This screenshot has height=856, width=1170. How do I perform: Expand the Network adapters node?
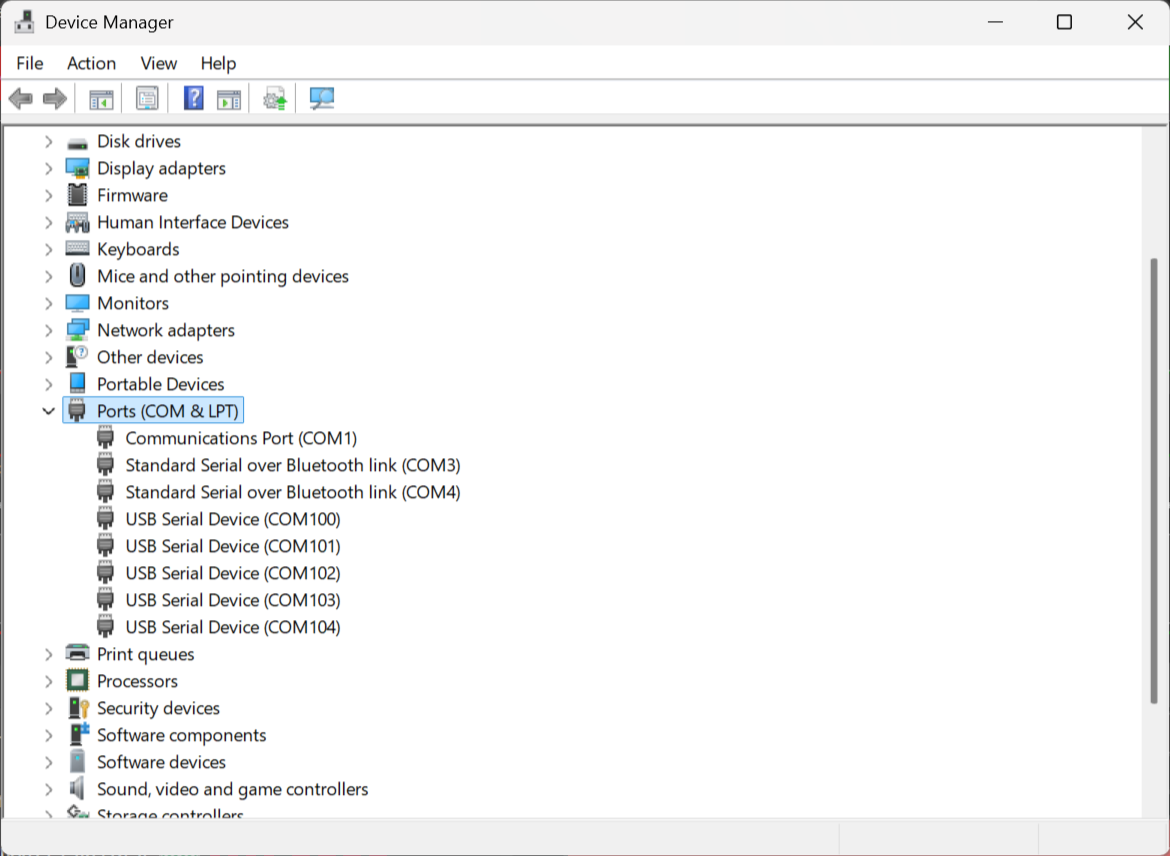pos(49,330)
